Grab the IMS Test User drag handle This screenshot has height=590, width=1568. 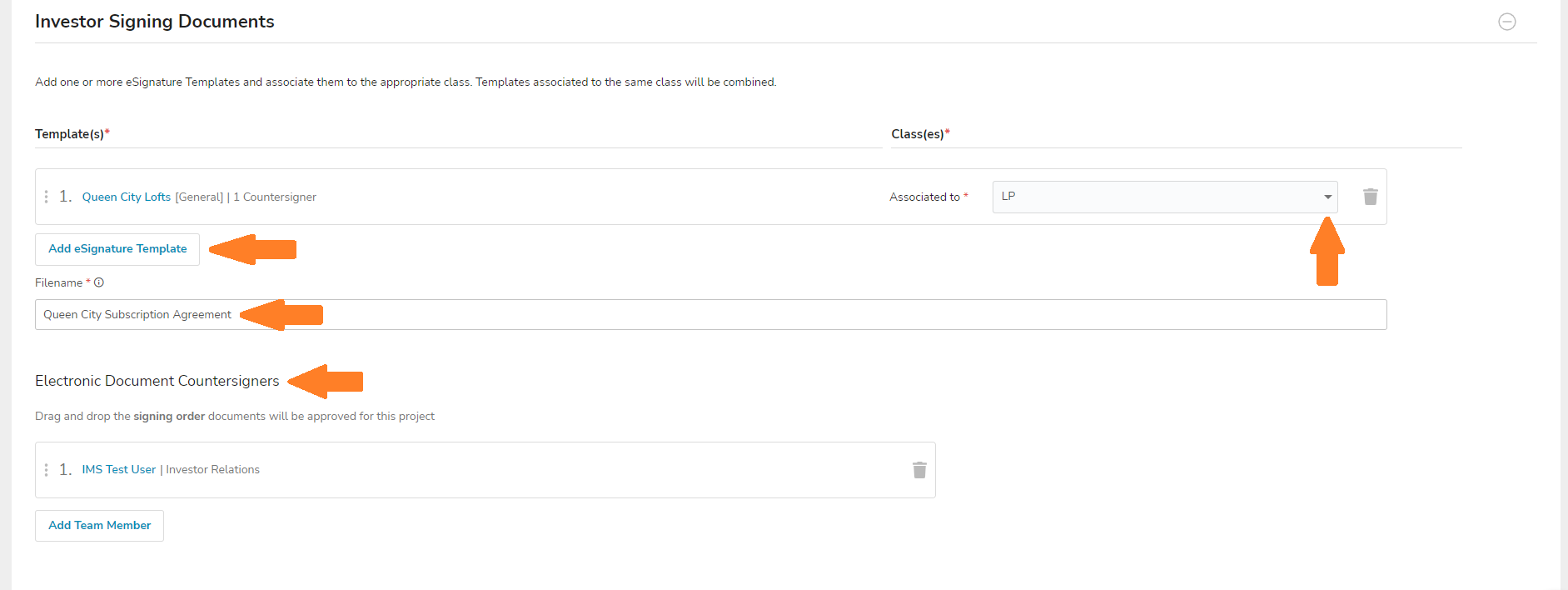pyautogui.click(x=46, y=470)
